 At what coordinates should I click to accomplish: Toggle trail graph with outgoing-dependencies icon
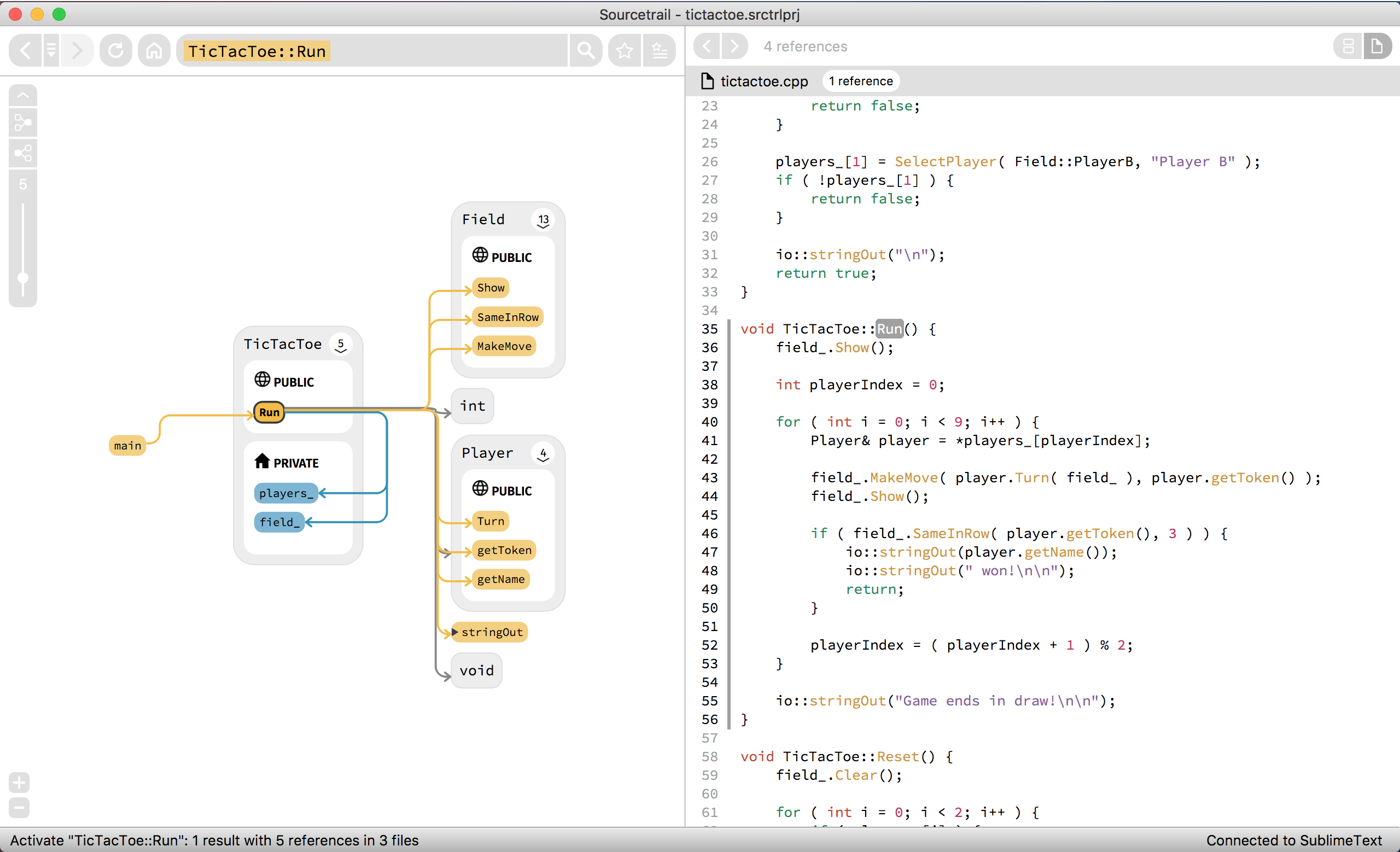pos(23,153)
